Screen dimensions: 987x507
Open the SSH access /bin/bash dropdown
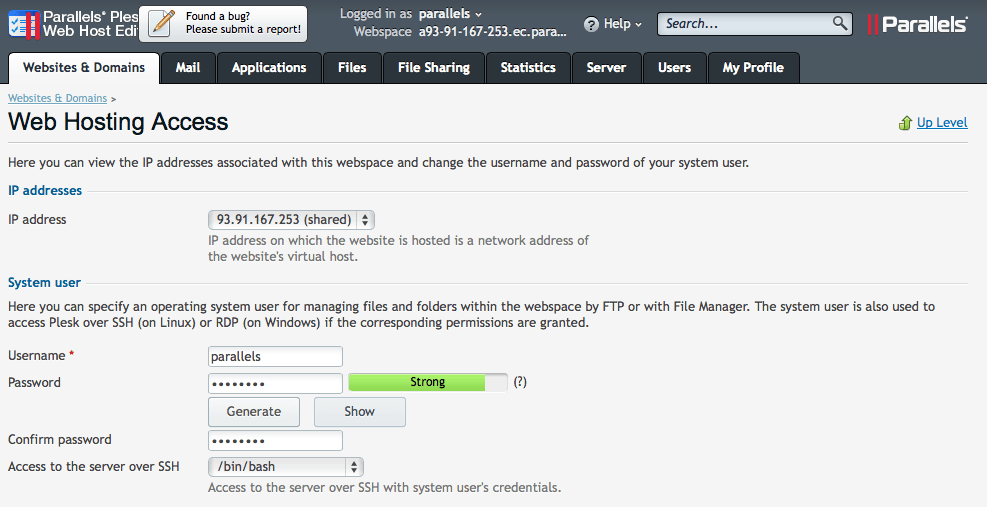(286, 467)
